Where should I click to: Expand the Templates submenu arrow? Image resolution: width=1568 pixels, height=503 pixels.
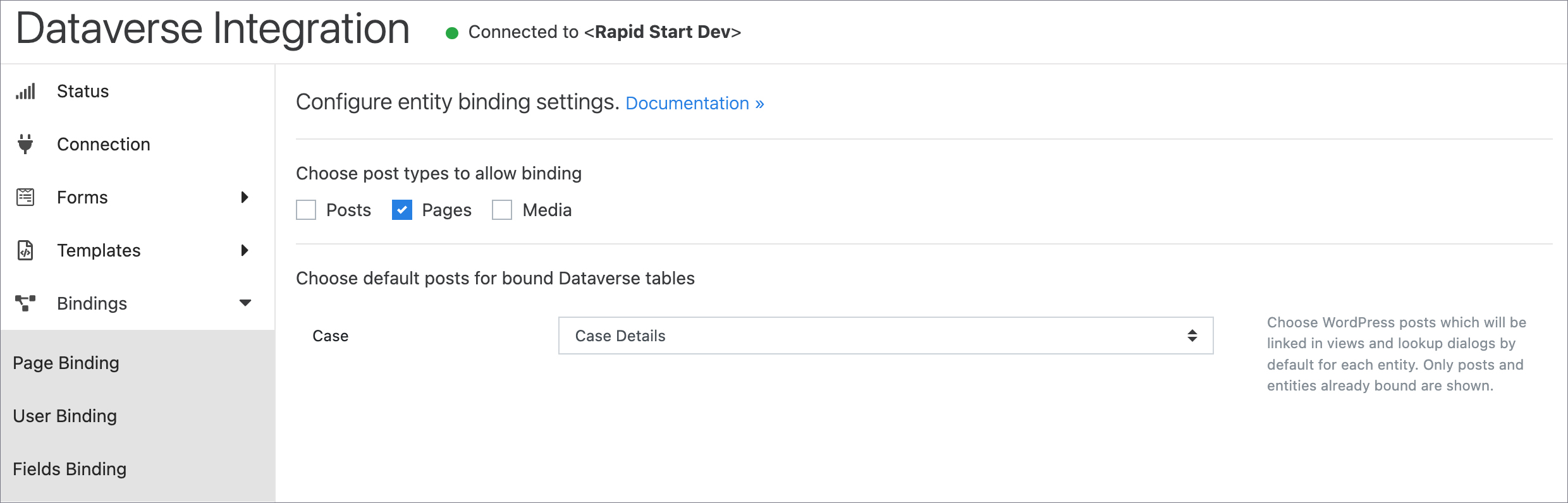pyautogui.click(x=245, y=250)
